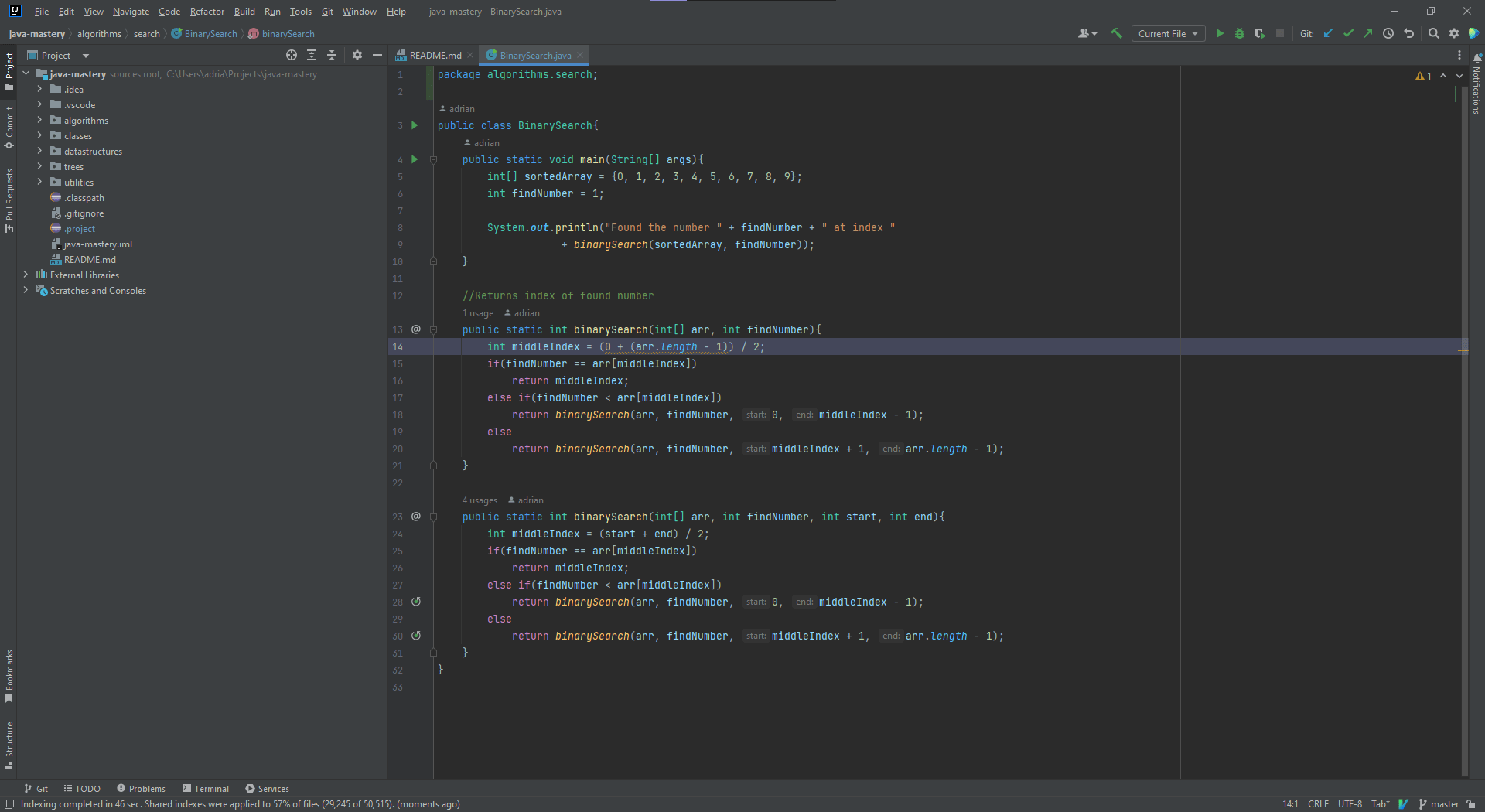Viewport: 1485px width, 812px height.
Task: Toggle read-only lock icon in status bar
Action: coord(1470,804)
